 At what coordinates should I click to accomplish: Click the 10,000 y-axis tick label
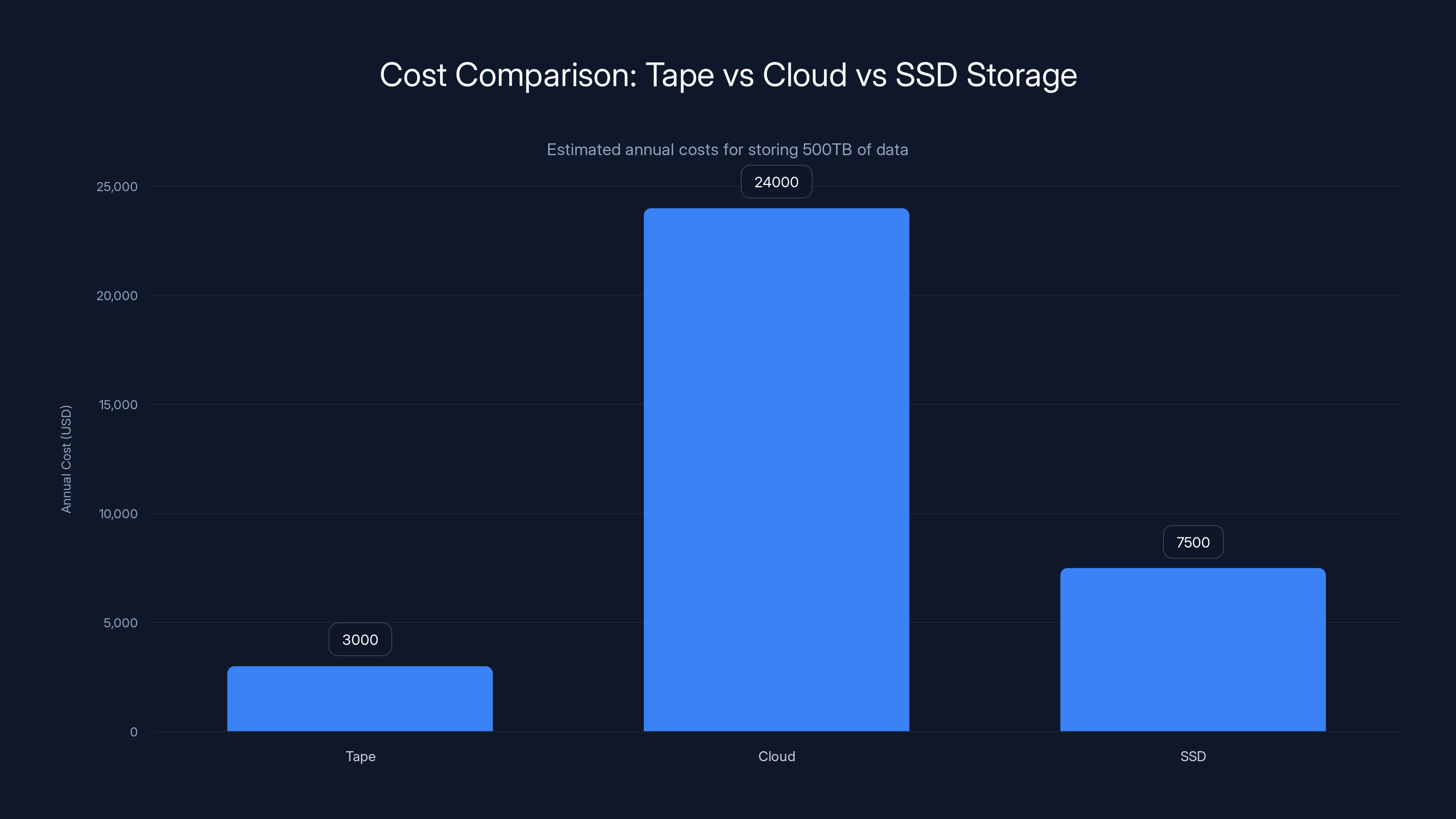(117, 514)
